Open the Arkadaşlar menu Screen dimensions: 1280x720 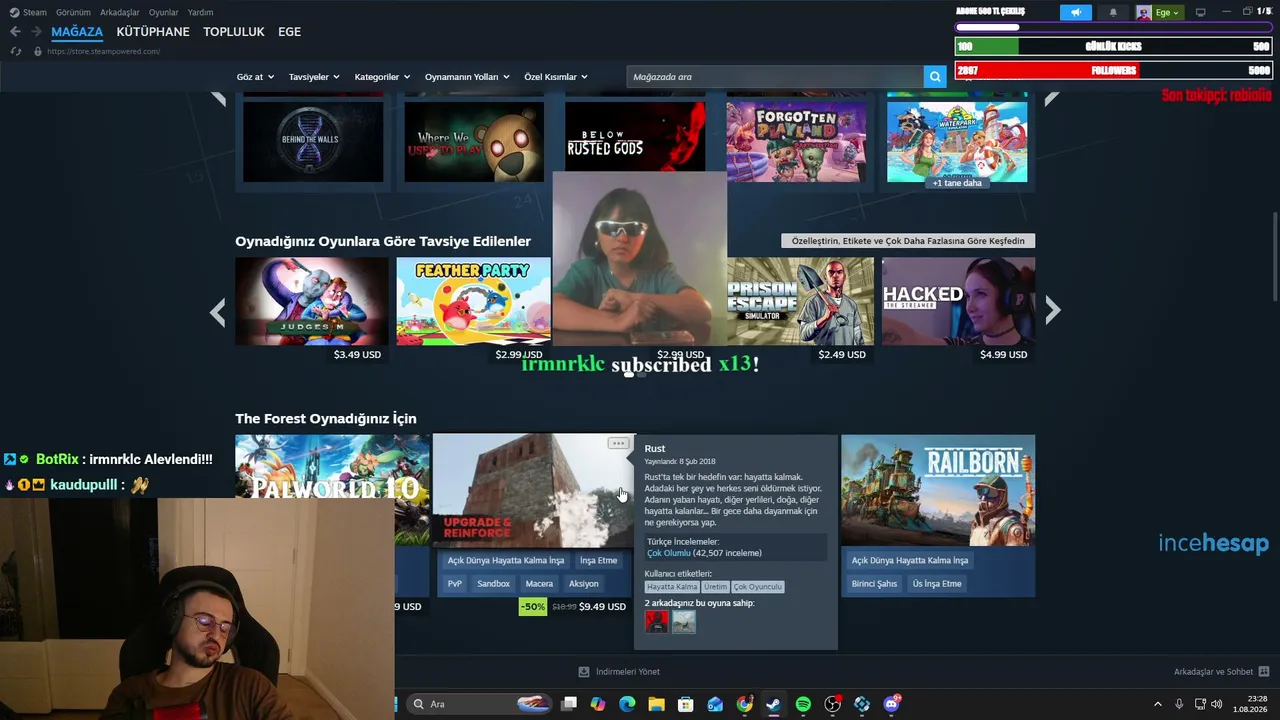[120, 12]
